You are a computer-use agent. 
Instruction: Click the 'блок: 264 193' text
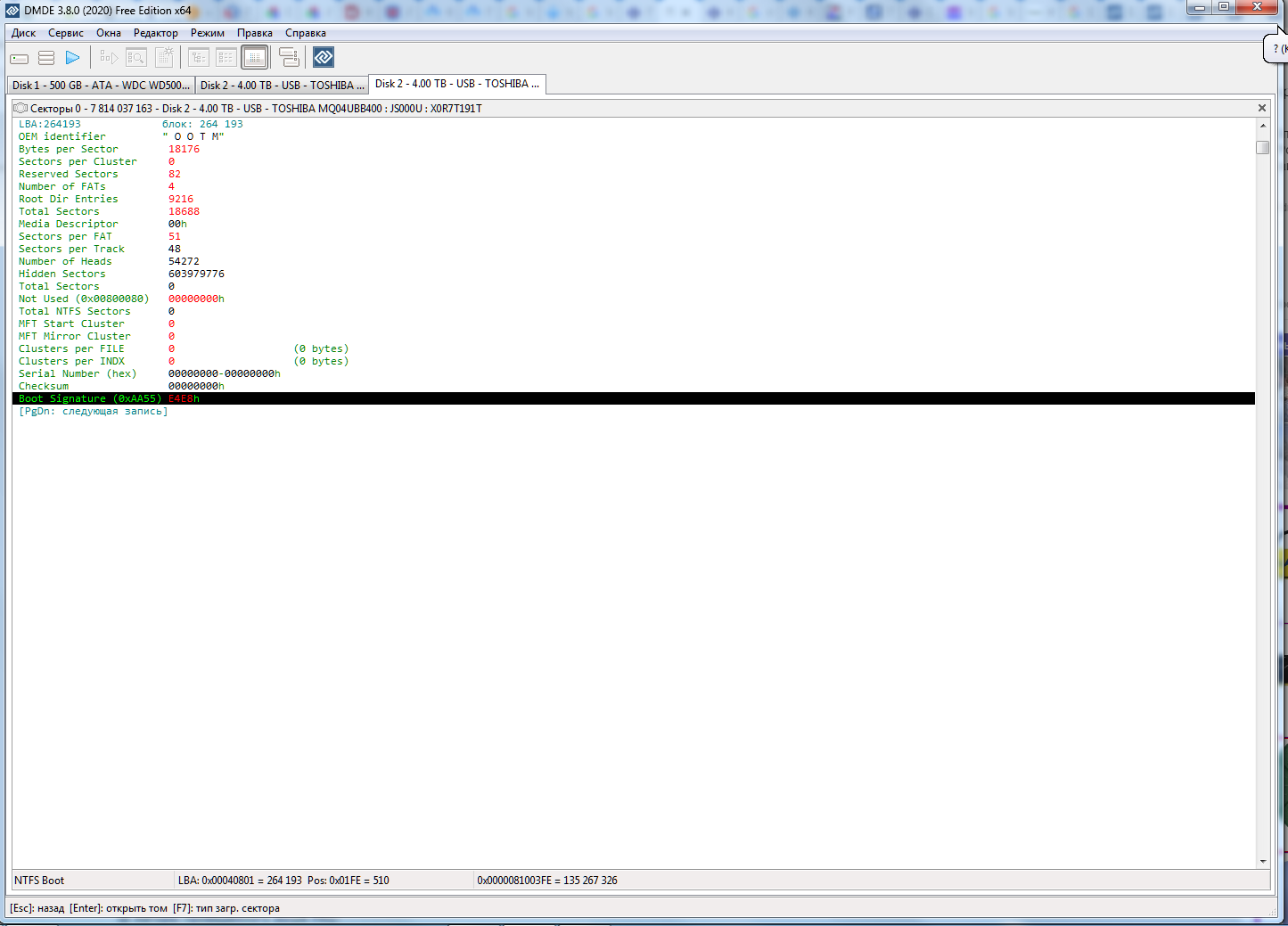[x=202, y=125]
